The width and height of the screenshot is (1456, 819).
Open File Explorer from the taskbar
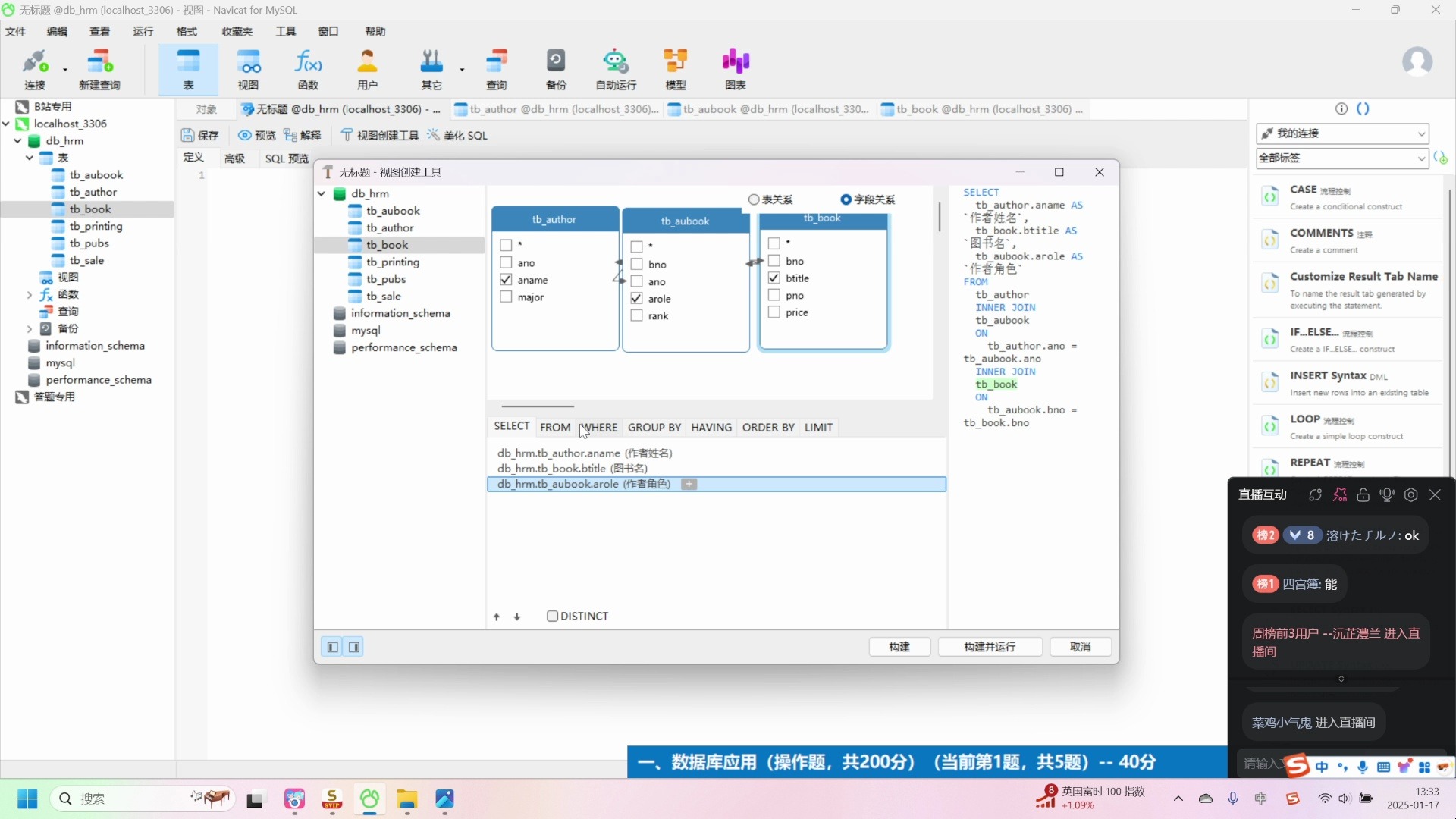407,799
